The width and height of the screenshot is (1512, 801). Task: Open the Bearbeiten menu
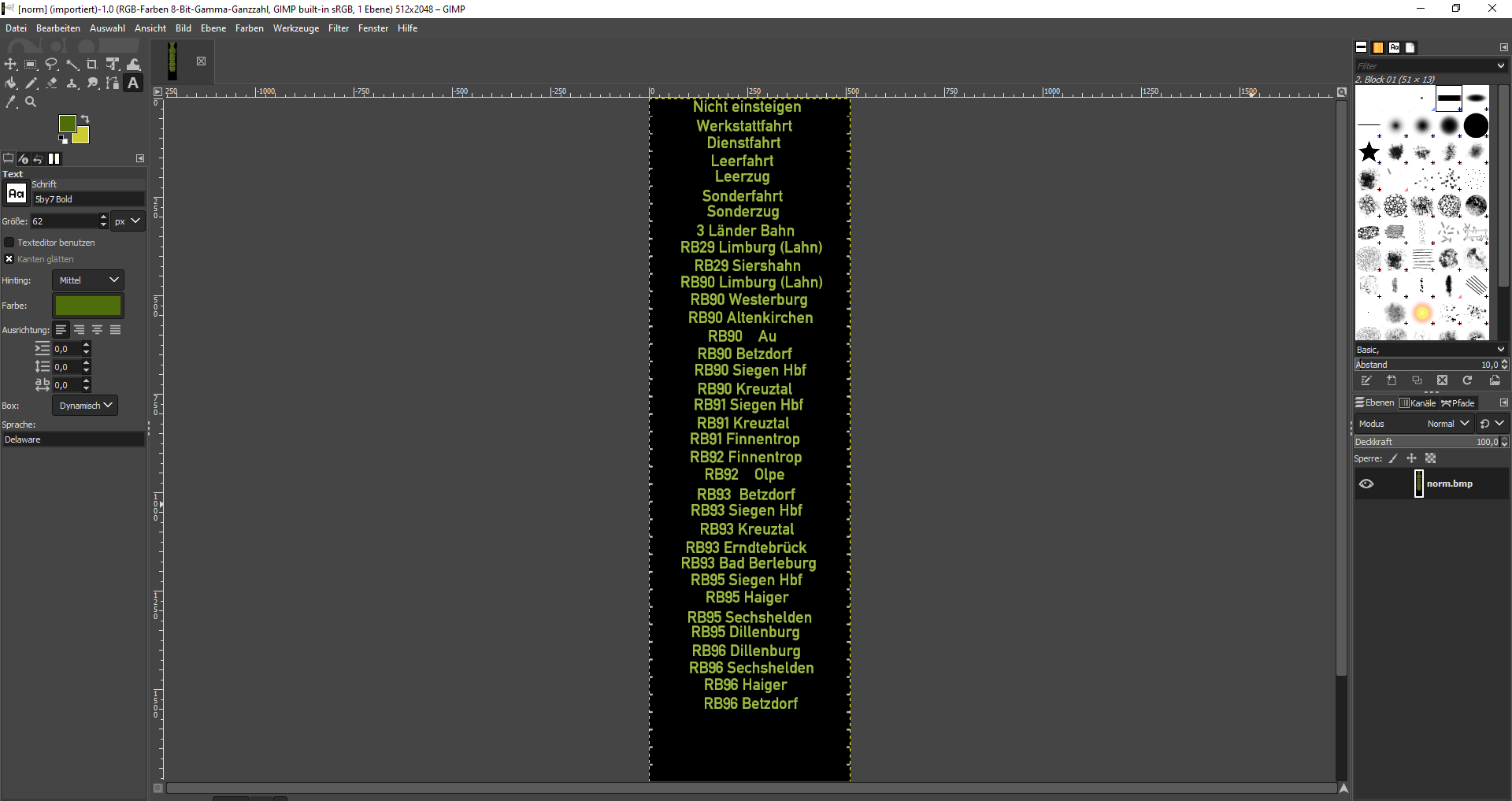coord(58,28)
